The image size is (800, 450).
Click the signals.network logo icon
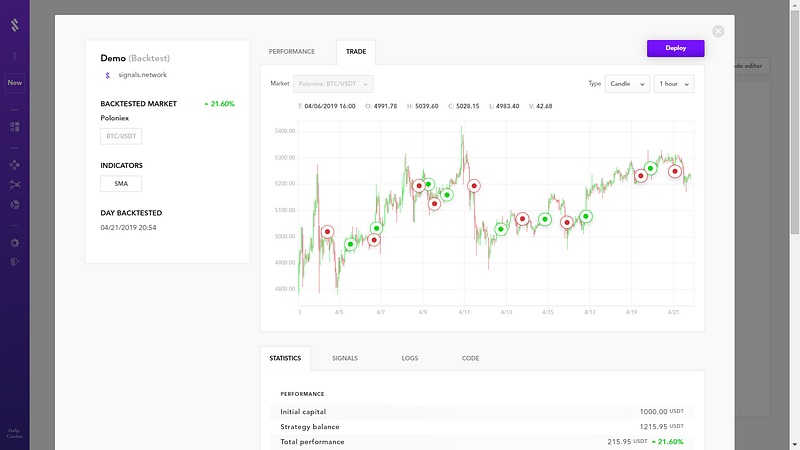click(x=107, y=75)
